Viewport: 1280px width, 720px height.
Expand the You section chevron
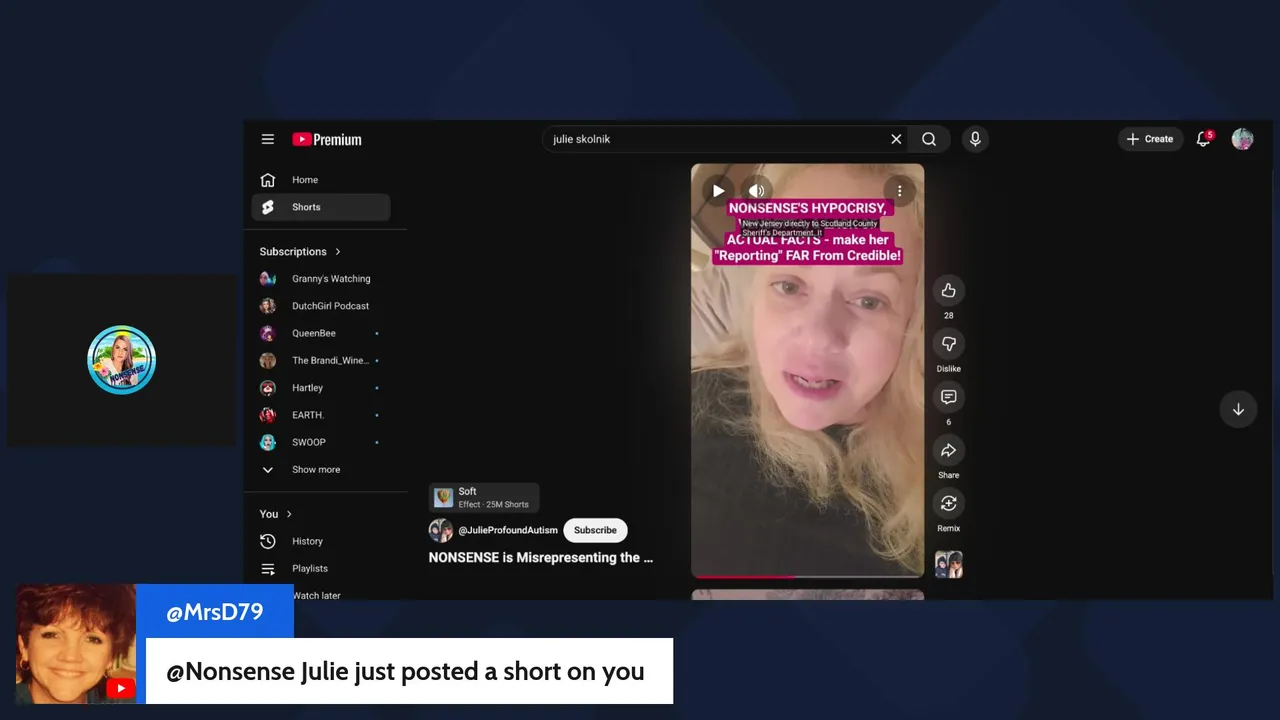pos(289,514)
